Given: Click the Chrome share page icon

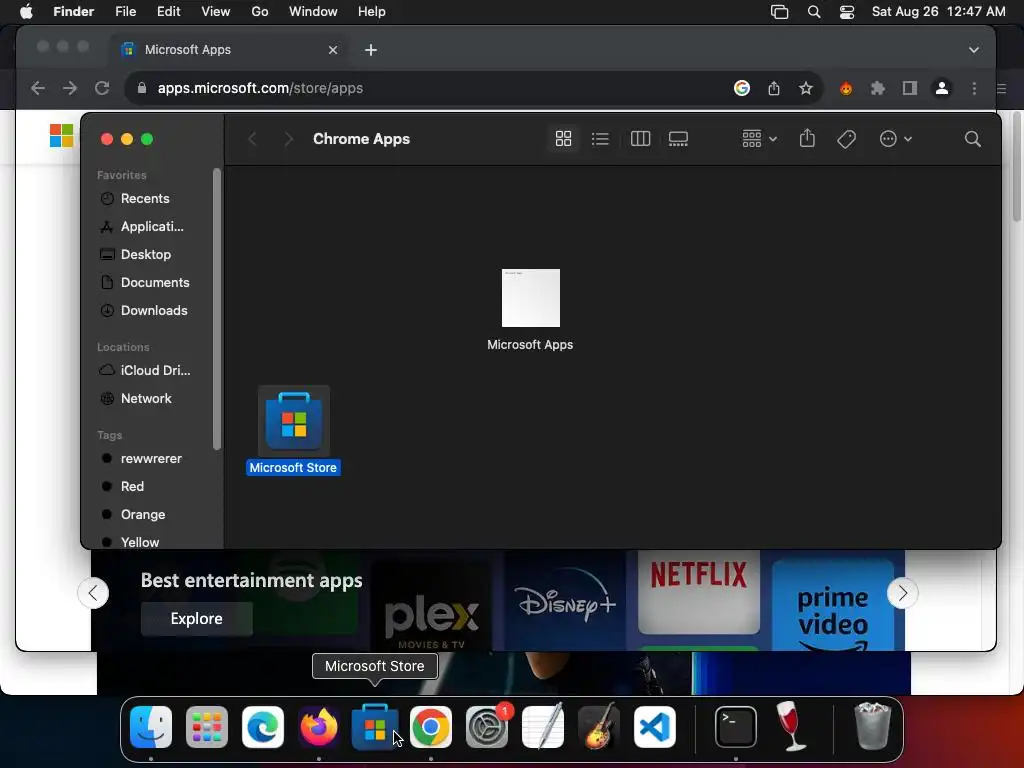Looking at the screenshot, I should pos(774,88).
